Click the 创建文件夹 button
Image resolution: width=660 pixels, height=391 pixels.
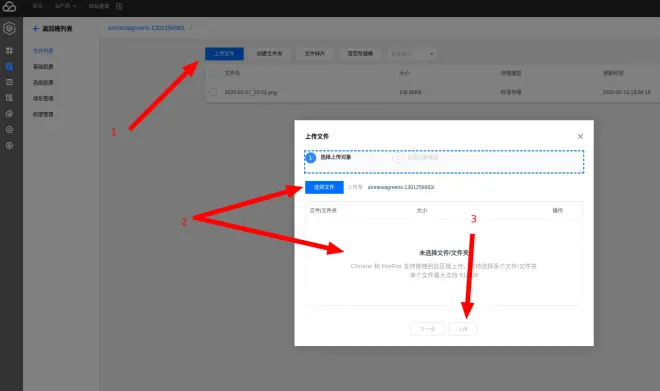pos(269,54)
